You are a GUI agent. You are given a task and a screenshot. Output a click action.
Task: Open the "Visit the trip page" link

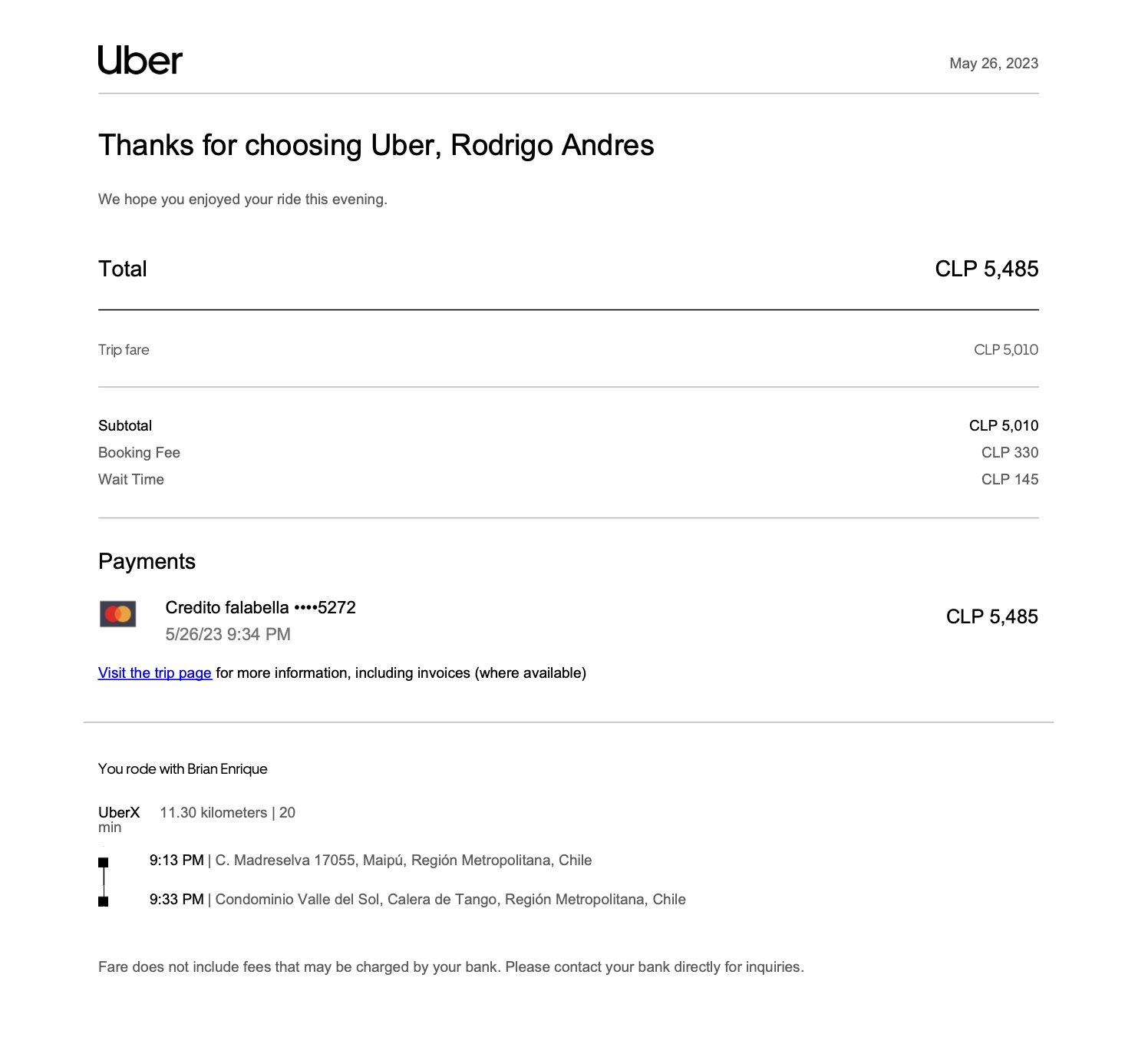pyautogui.click(x=155, y=673)
